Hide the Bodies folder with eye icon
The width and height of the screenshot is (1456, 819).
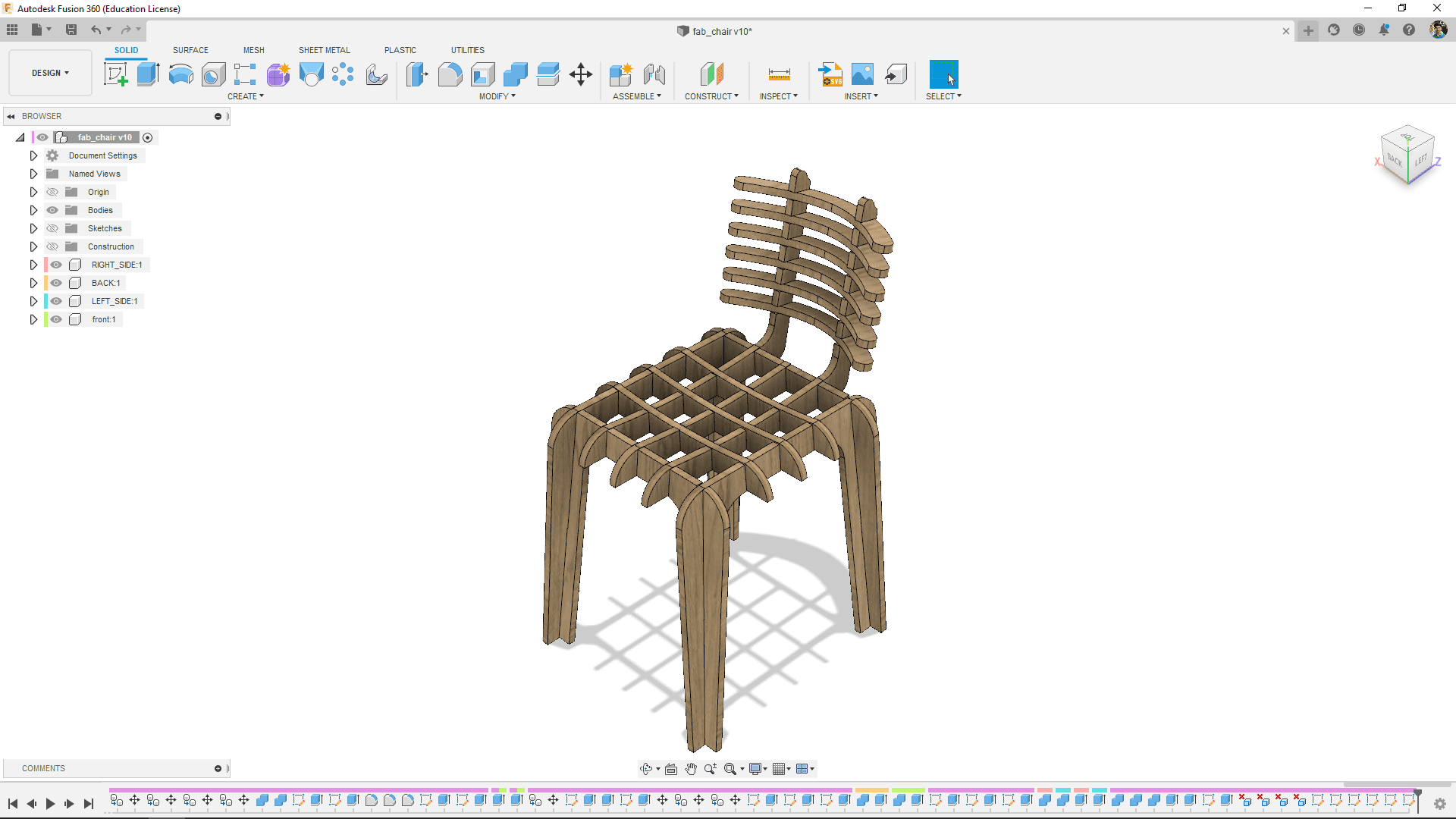pos(52,210)
